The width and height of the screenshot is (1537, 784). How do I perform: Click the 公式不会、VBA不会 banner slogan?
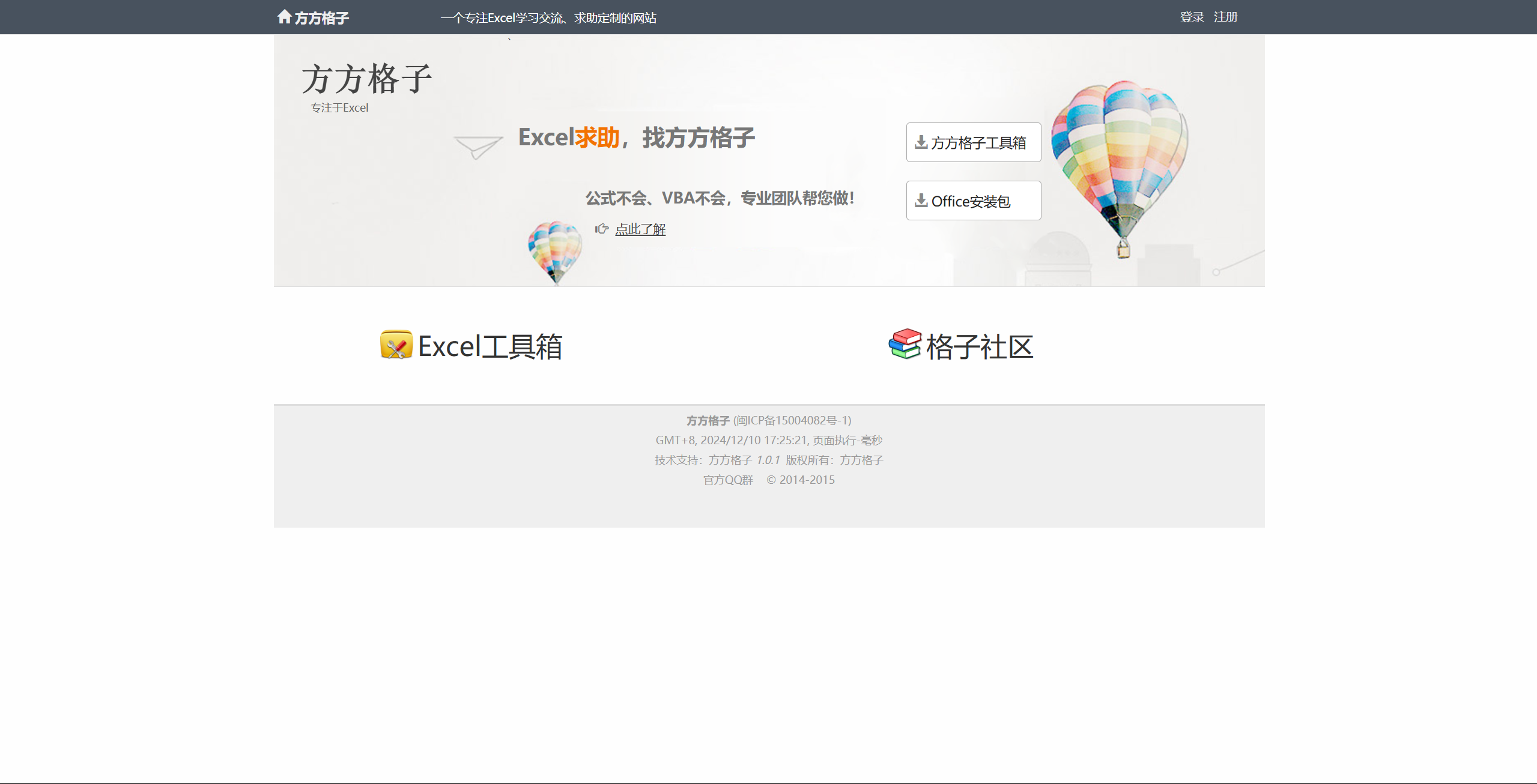[720, 198]
